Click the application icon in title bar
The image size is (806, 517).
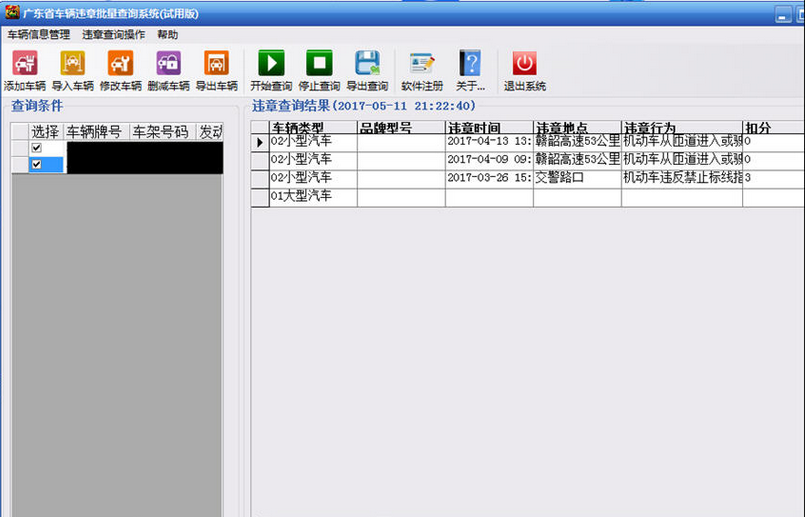tap(12, 13)
